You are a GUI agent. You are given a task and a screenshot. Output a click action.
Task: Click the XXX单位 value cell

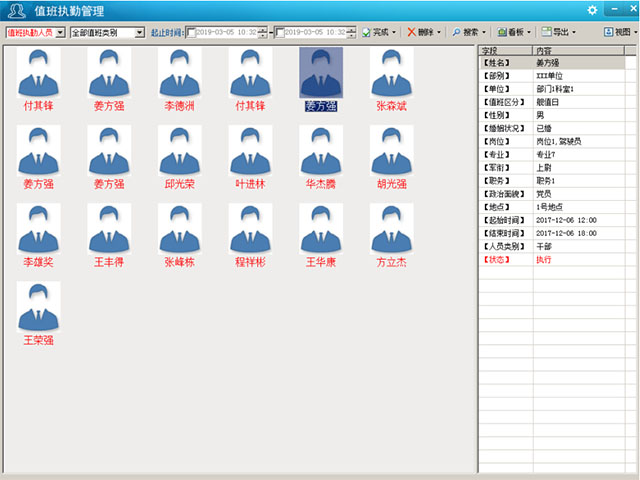click(579, 76)
